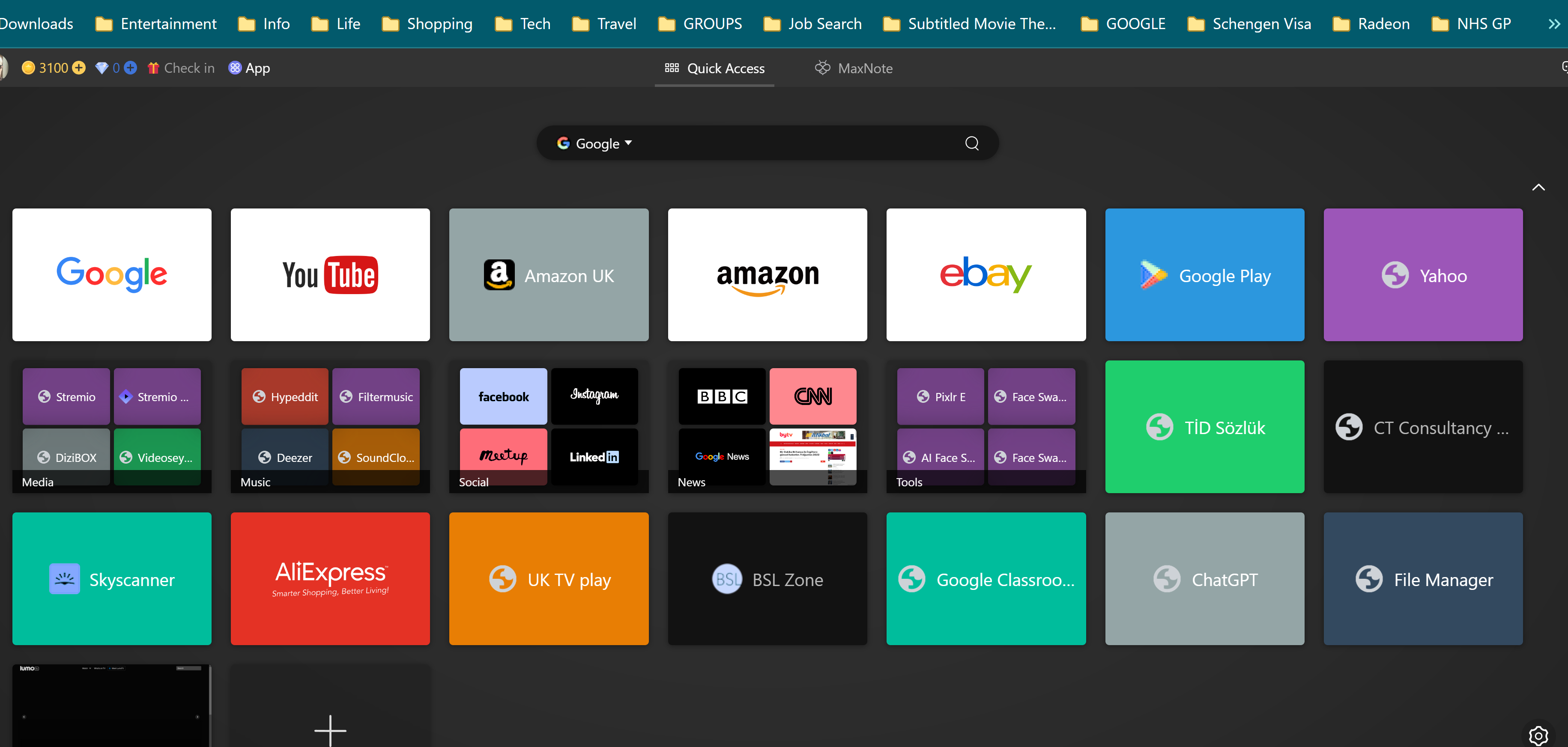This screenshot has width=1568, height=747.
Task: Open the lumo website thumbnail tile
Action: tap(112, 705)
